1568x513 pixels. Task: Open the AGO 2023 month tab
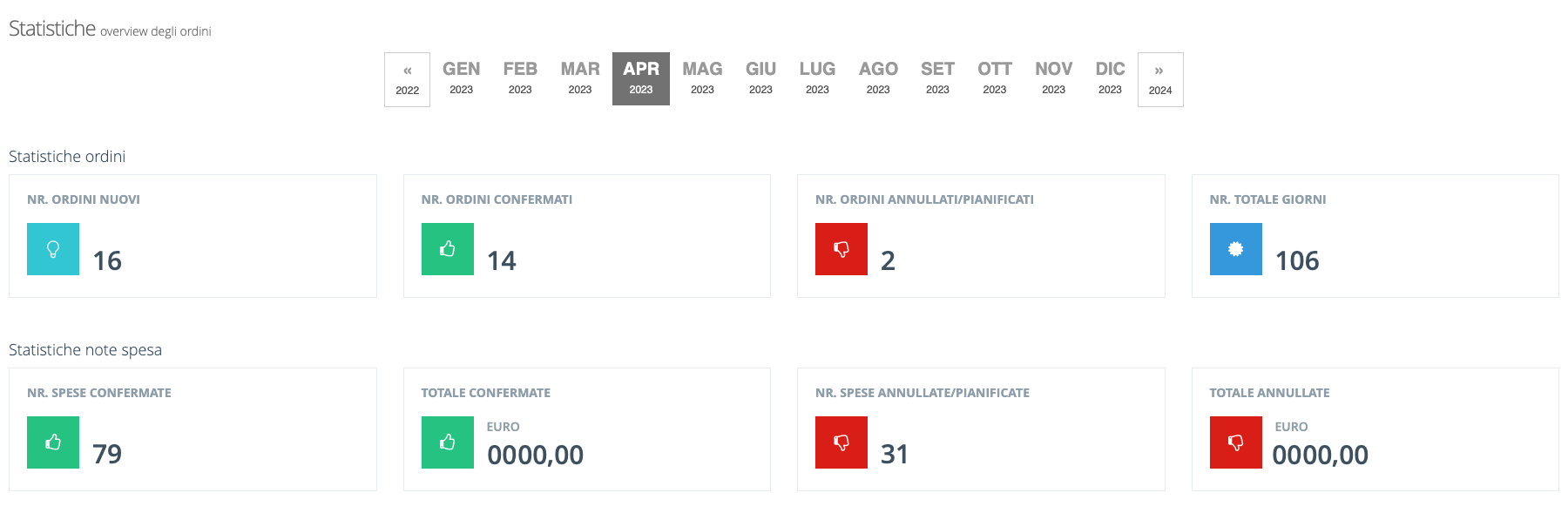(x=878, y=78)
